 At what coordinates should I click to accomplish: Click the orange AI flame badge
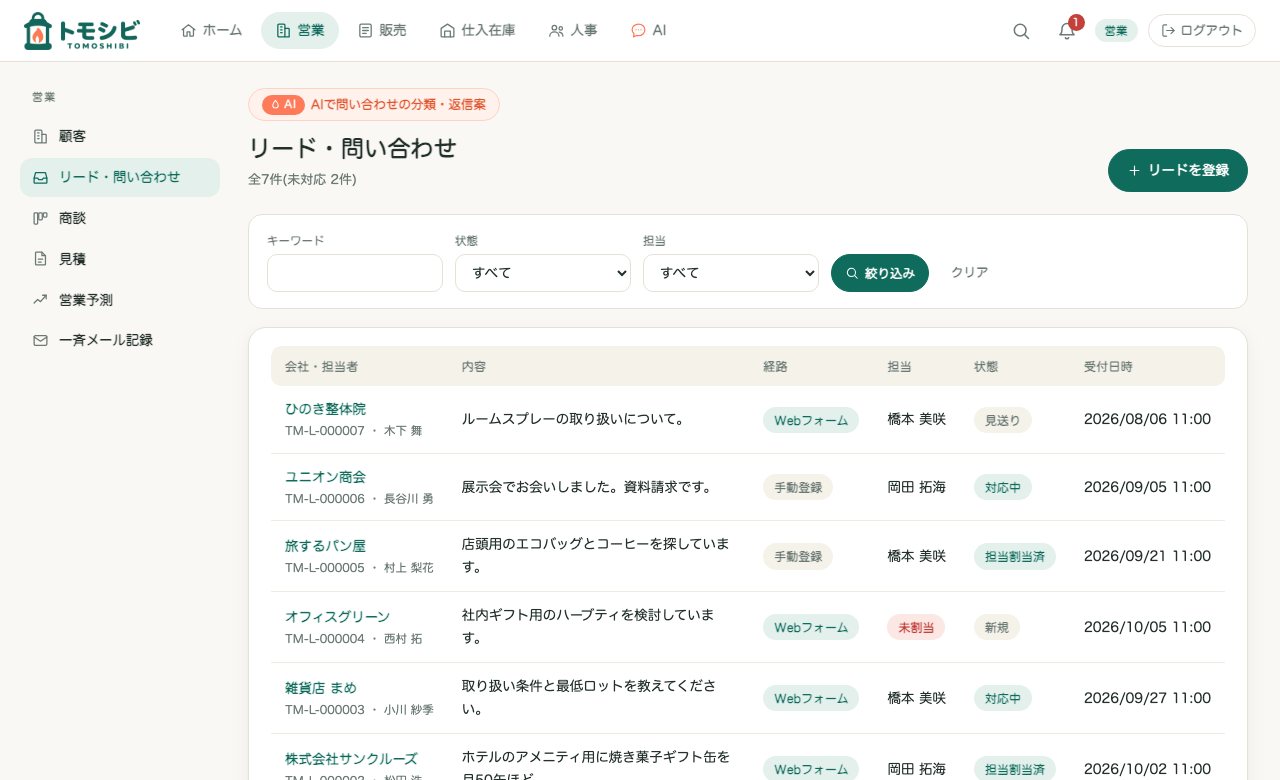click(283, 104)
